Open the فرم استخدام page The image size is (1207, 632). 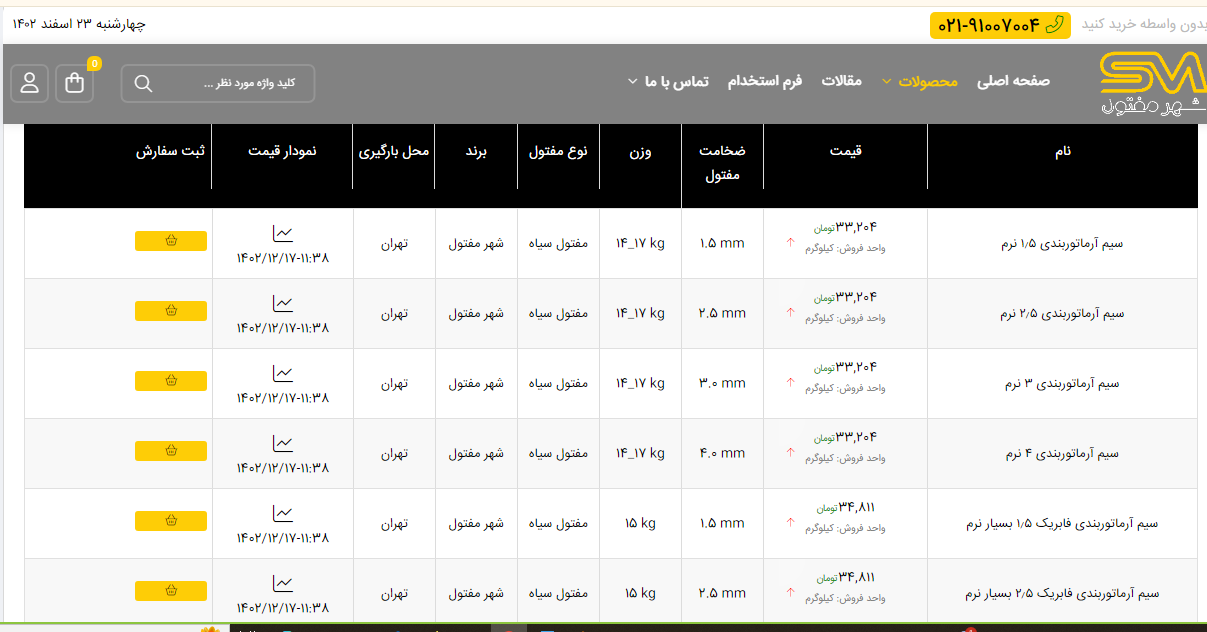click(764, 81)
